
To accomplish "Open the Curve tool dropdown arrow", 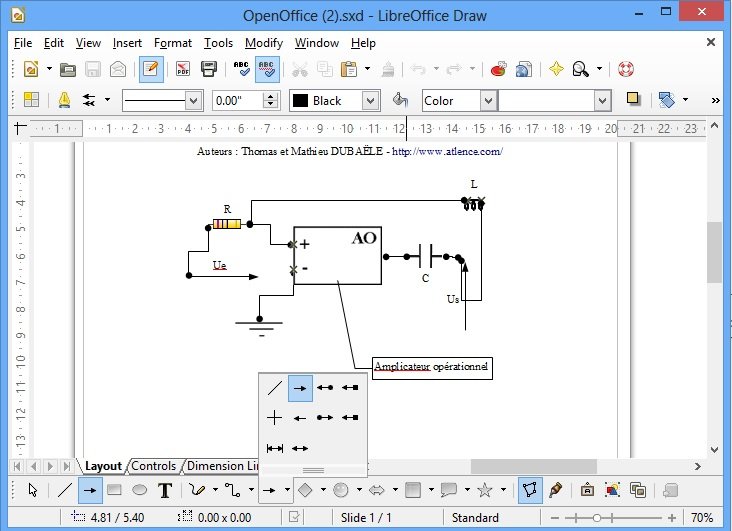I will 215,490.
